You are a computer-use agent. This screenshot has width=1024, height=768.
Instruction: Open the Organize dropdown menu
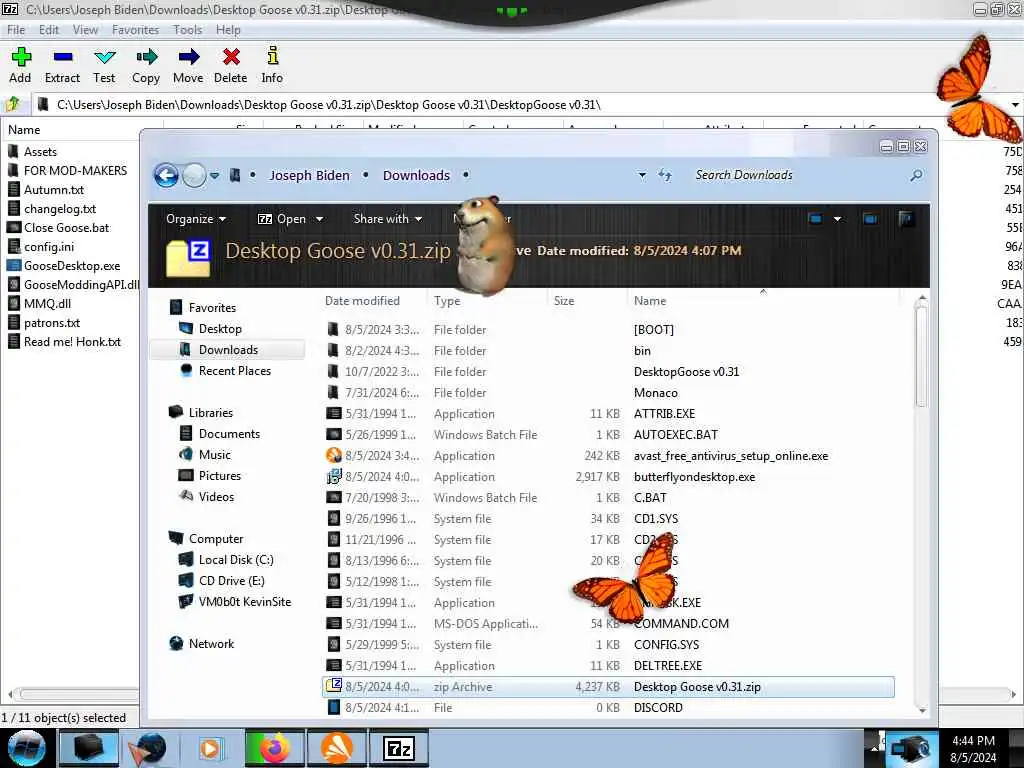[x=196, y=219]
